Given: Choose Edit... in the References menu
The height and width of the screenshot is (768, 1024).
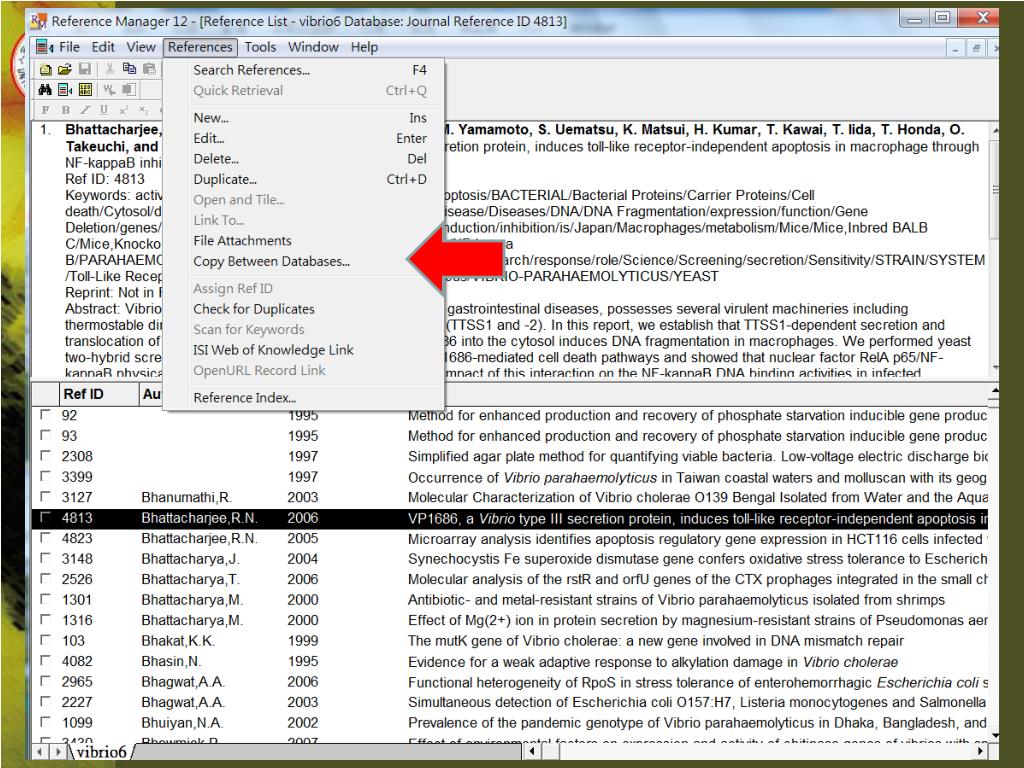Looking at the screenshot, I should 304,138.
